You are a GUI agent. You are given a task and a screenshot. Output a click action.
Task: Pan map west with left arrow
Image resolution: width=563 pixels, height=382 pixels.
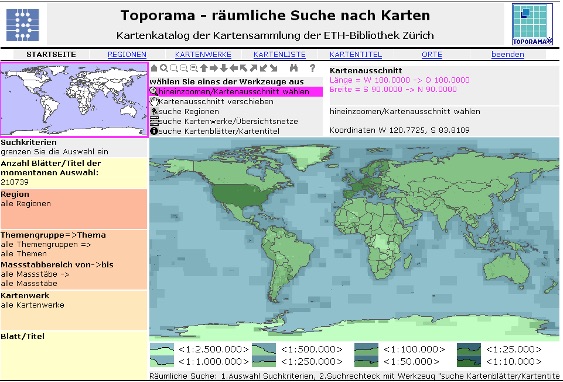(x=234, y=68)
